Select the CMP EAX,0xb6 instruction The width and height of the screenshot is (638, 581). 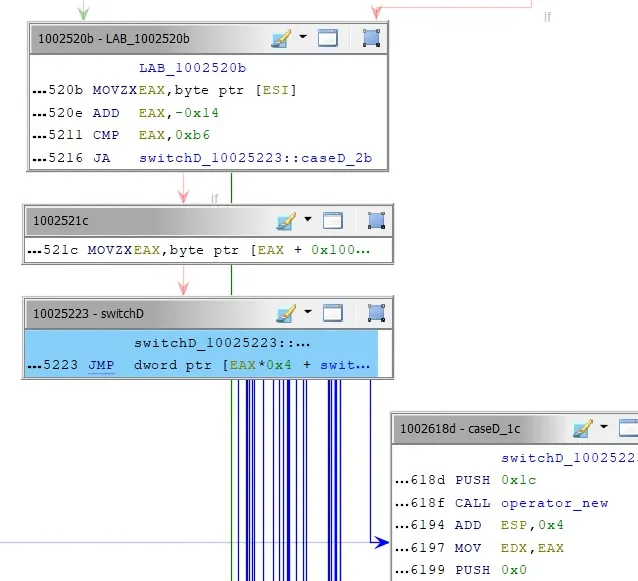point(121,135)
